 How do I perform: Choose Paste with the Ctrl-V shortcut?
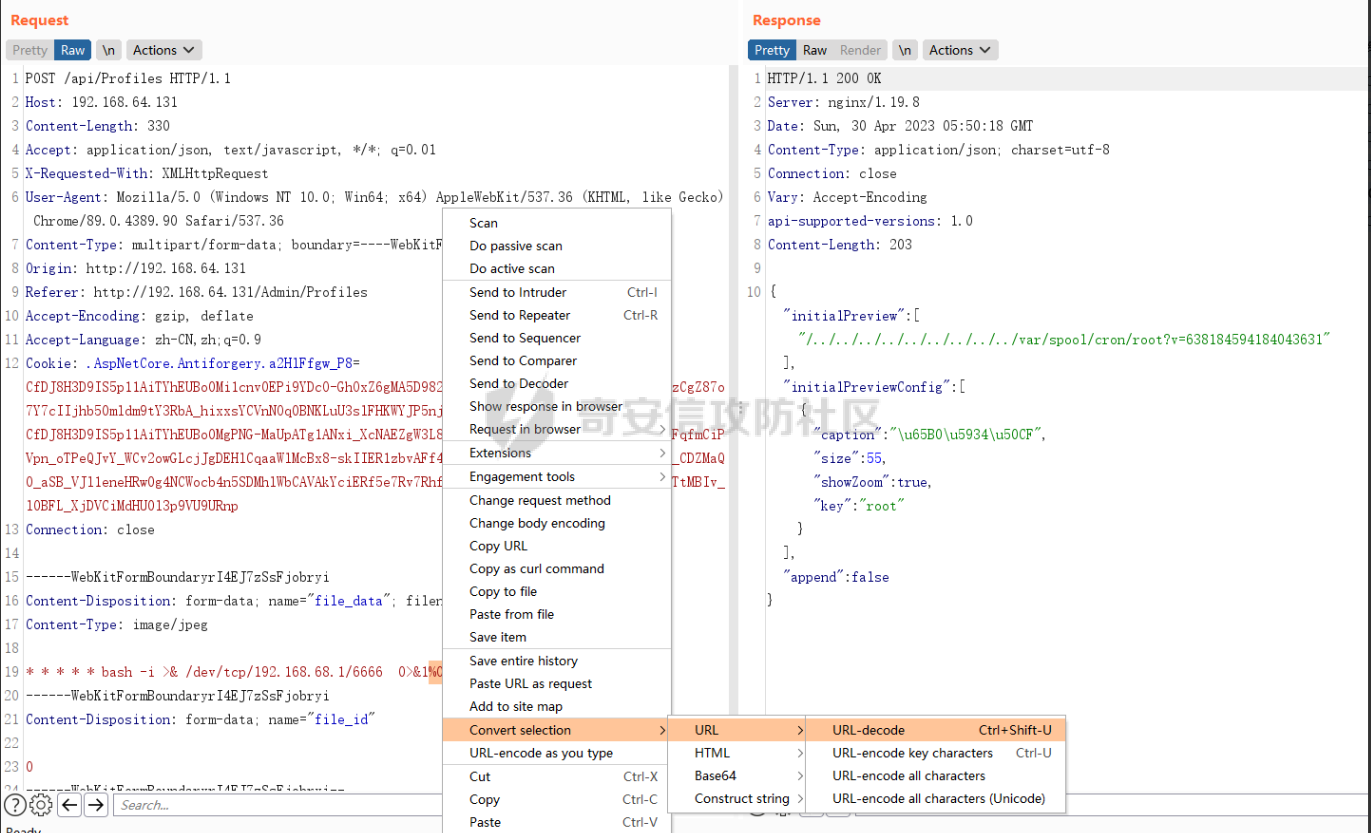(557, 822)
